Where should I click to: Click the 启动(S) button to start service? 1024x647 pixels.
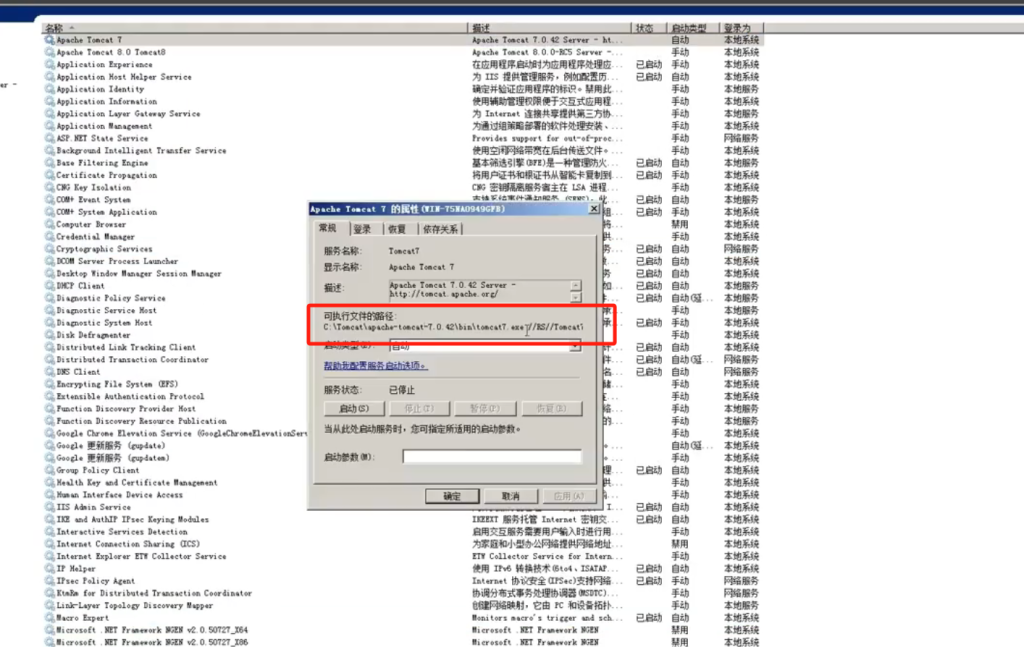tap(354, 409)
